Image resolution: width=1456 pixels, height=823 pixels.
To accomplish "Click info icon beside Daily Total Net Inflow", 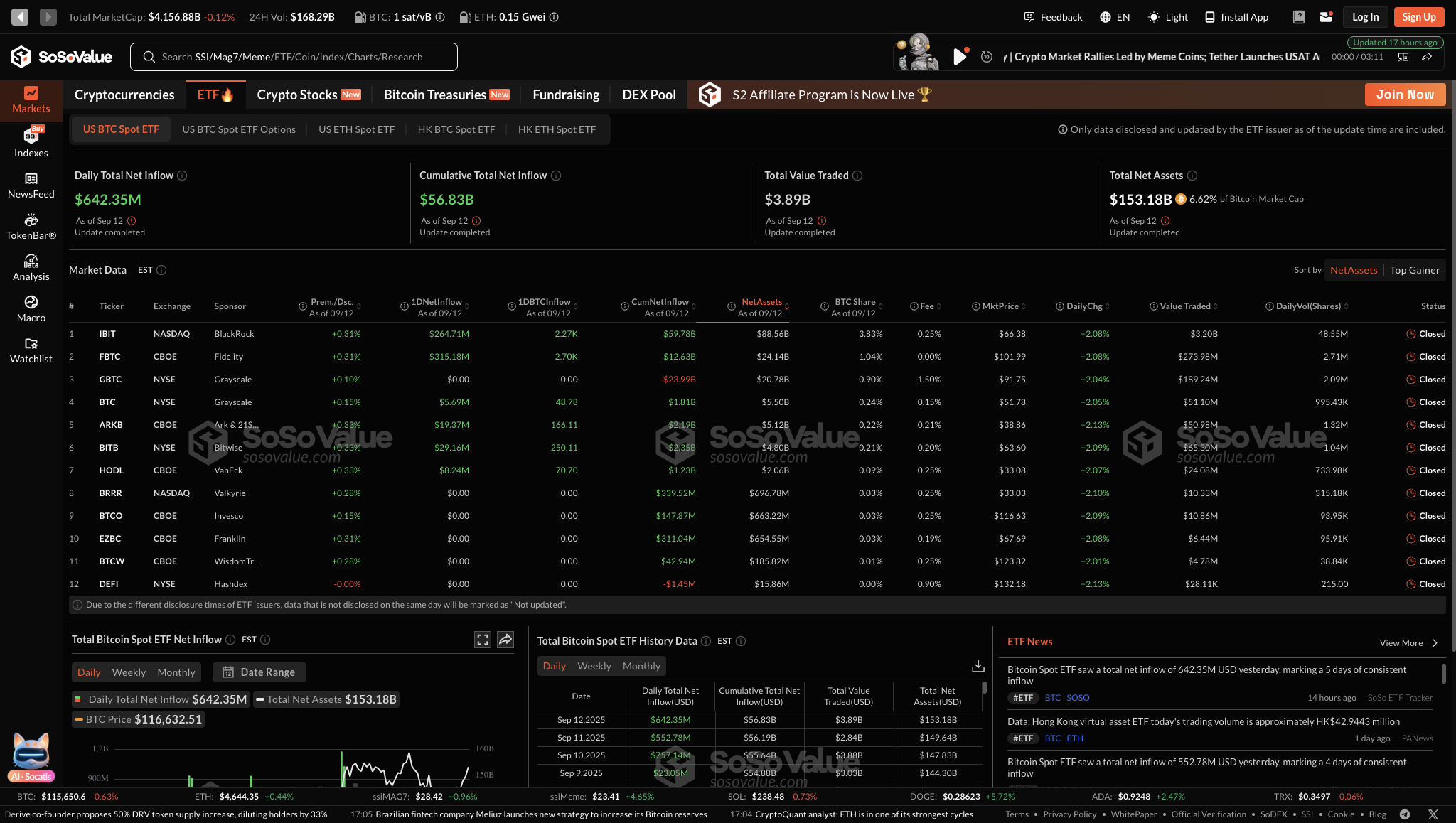I will pyautogui.click(x=182, y=176).
